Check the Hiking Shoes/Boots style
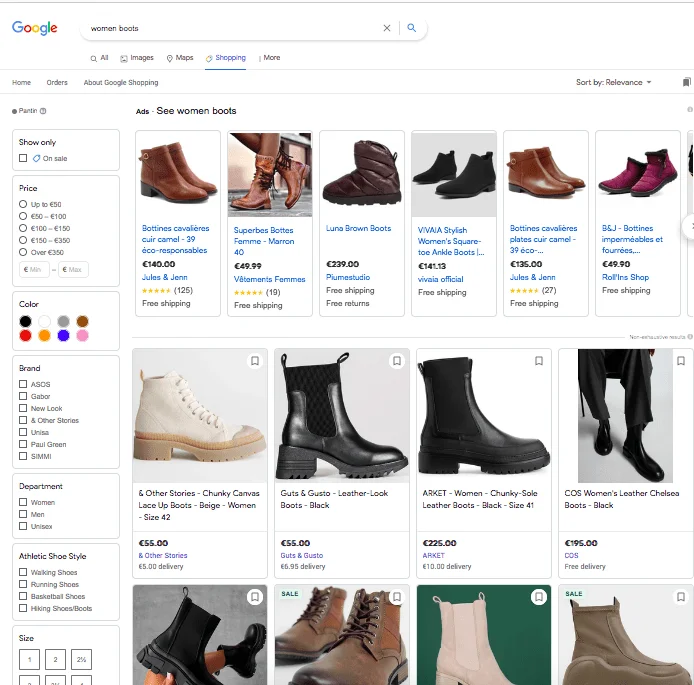The image size is (694, 685). click(x=23, y=608)
